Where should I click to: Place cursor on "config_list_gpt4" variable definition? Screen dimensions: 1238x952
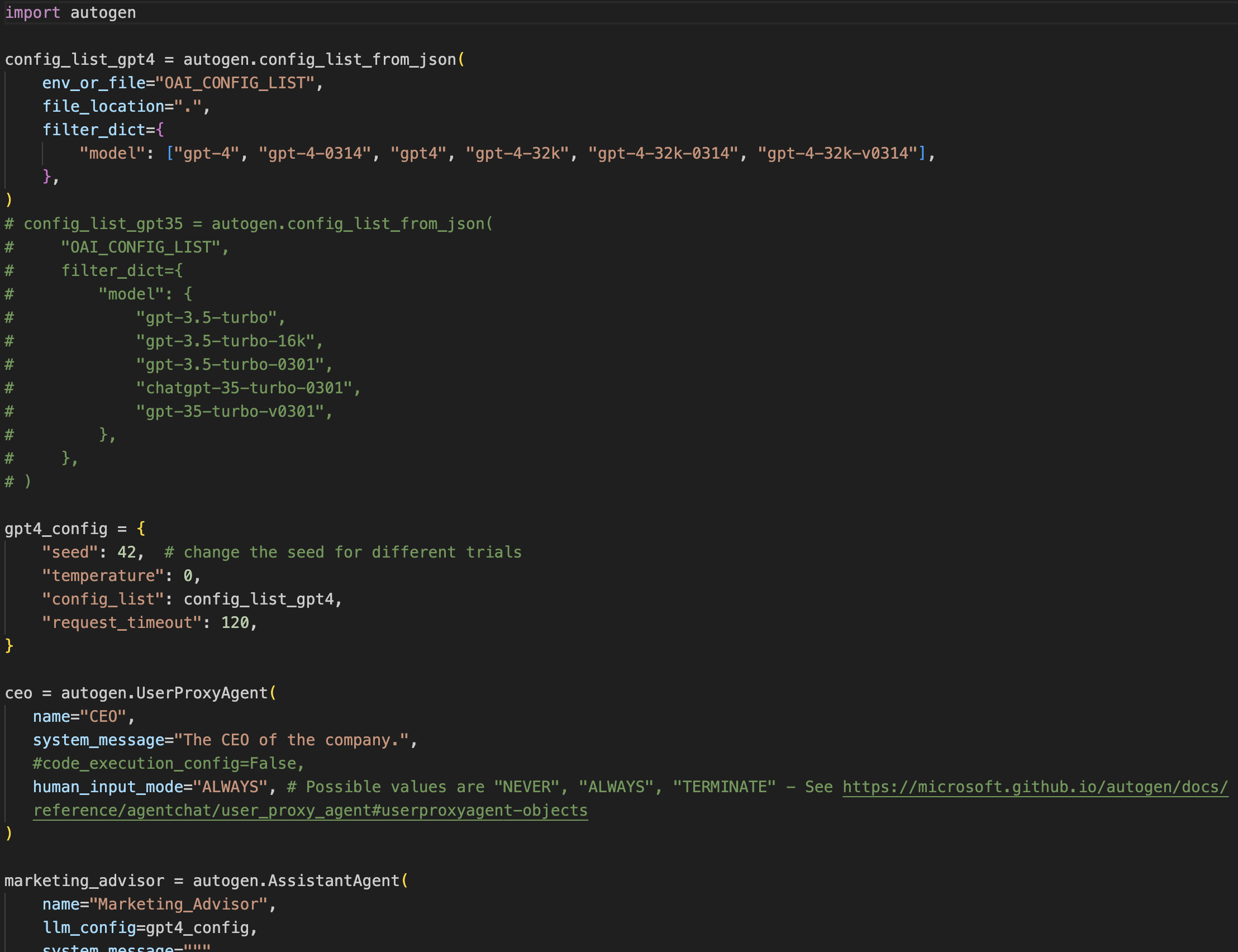(x=80, y=59)
